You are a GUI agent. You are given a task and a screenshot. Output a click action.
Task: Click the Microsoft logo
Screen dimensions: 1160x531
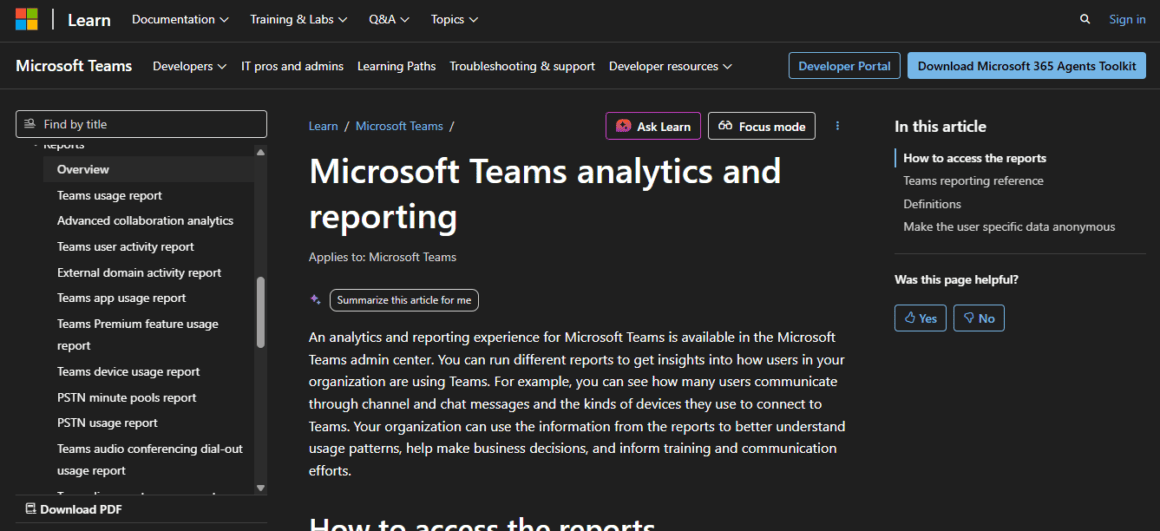[x=27, y=19]
